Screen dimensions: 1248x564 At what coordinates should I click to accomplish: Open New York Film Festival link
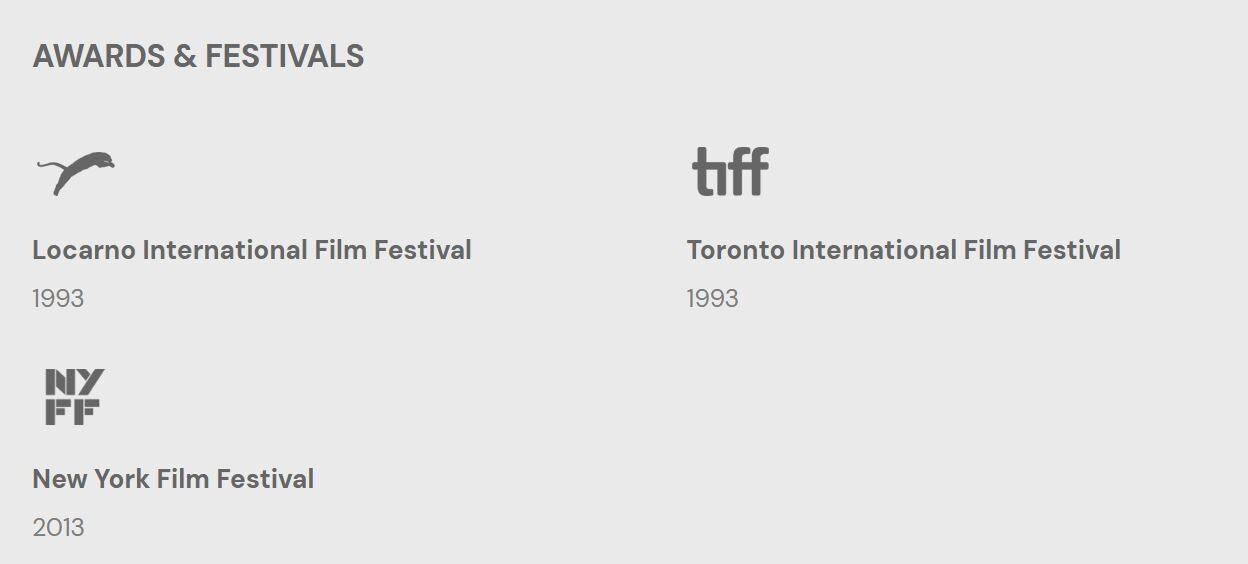coord(173,479)
